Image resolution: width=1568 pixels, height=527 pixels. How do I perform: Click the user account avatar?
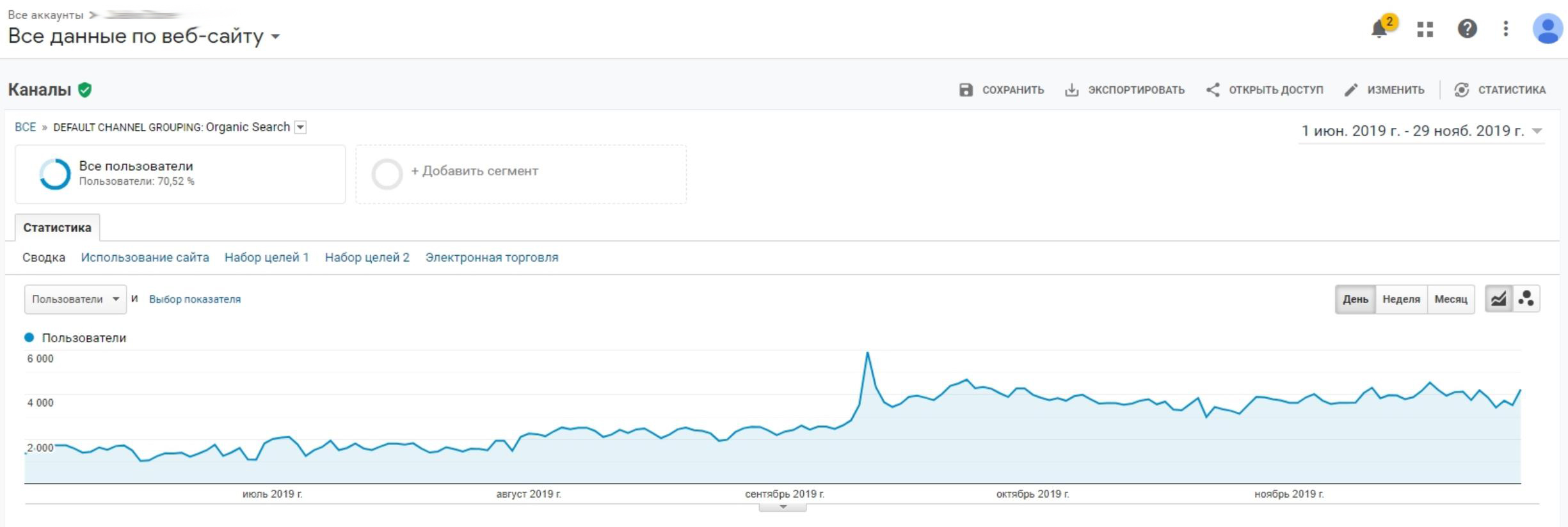pyautogui.click(x=1548, y=29)
